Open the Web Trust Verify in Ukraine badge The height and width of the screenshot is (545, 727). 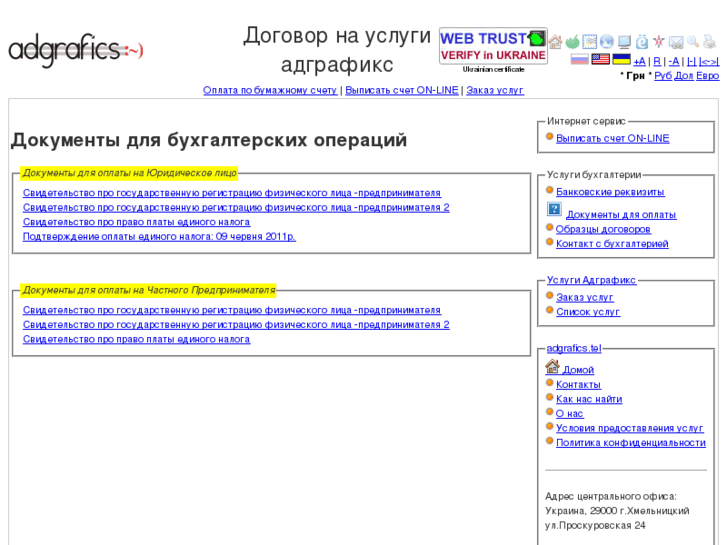tap(493, 46)
